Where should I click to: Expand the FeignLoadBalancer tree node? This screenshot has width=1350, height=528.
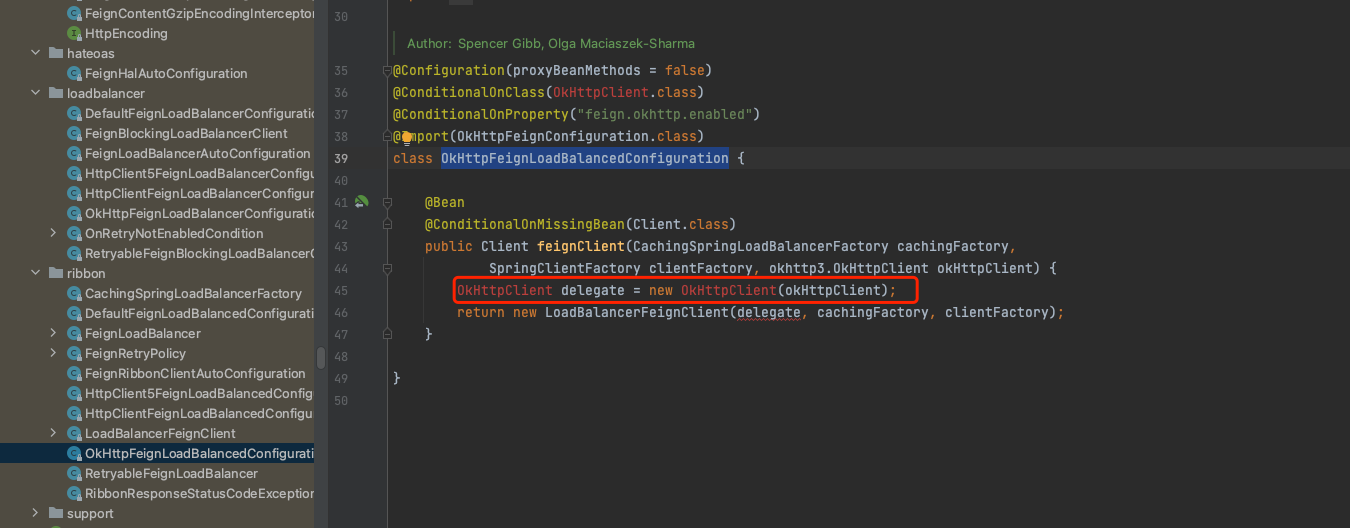(x=53, y=333)
